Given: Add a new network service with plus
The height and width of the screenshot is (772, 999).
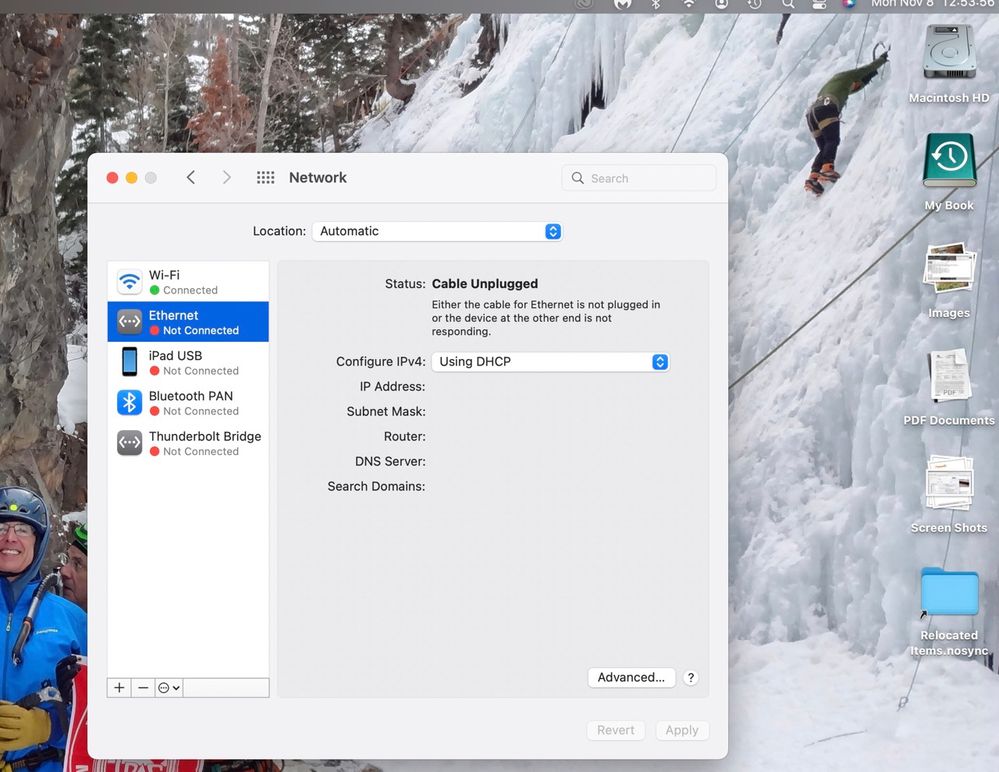Looking at the screenshot, I should coord(119,688).
